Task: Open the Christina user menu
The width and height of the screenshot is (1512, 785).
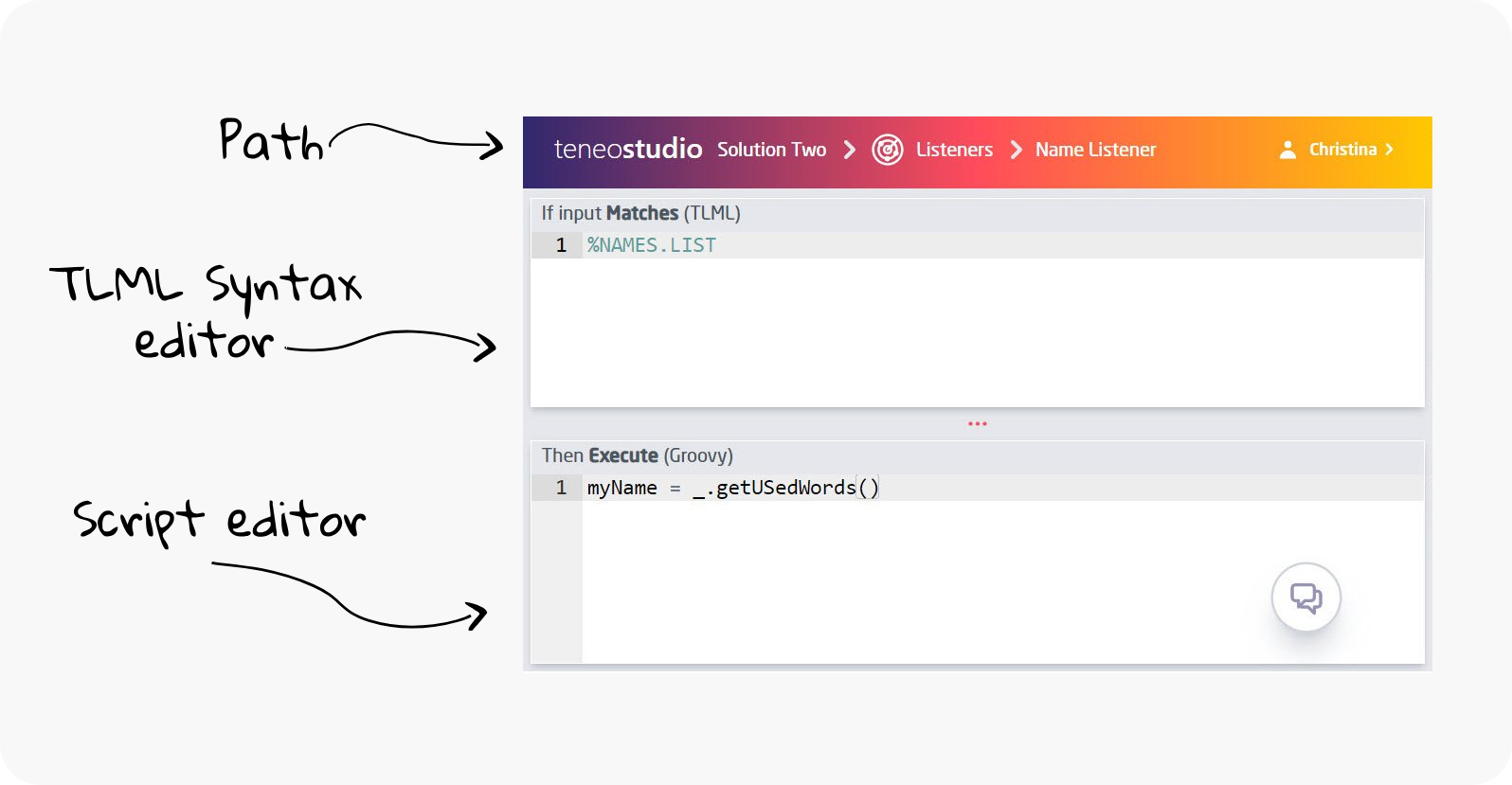Action: tap(1342, 150)
